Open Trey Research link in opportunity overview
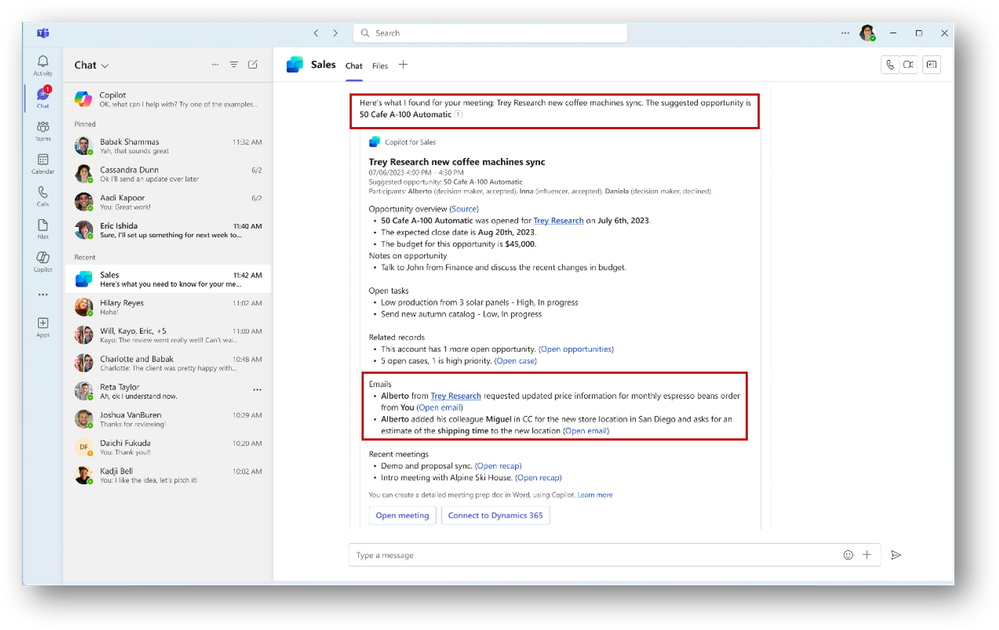 tap(558, 220)
